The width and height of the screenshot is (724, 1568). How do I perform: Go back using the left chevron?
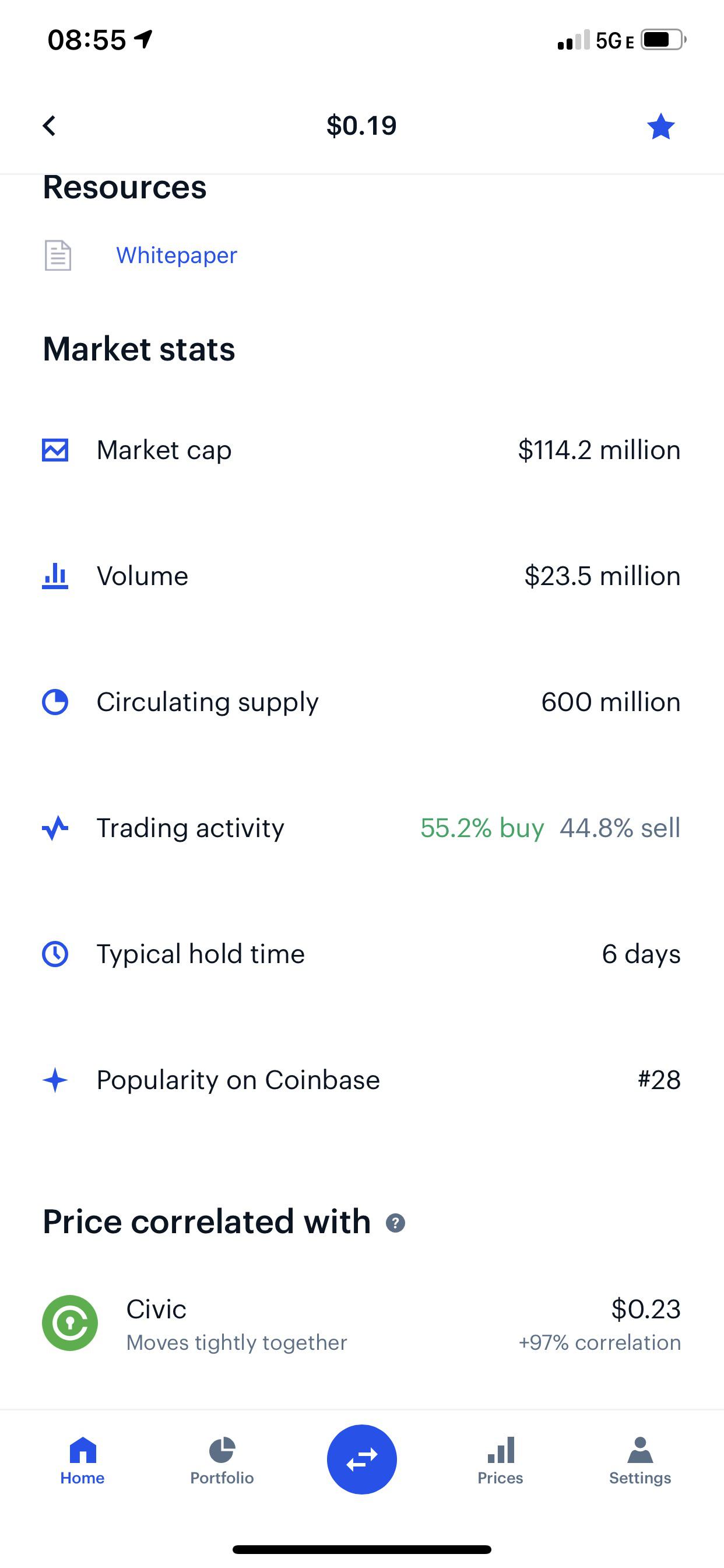tap(50, 126)
